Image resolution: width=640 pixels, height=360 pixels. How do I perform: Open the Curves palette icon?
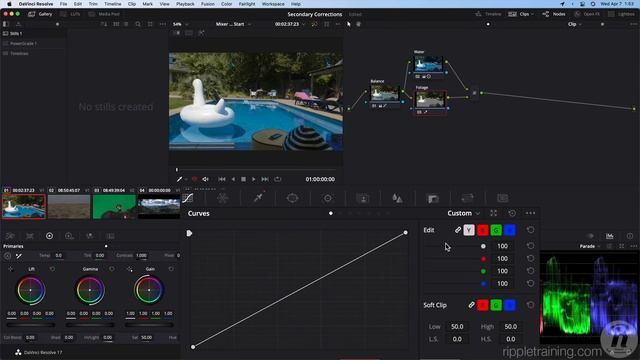coord(187,198)
